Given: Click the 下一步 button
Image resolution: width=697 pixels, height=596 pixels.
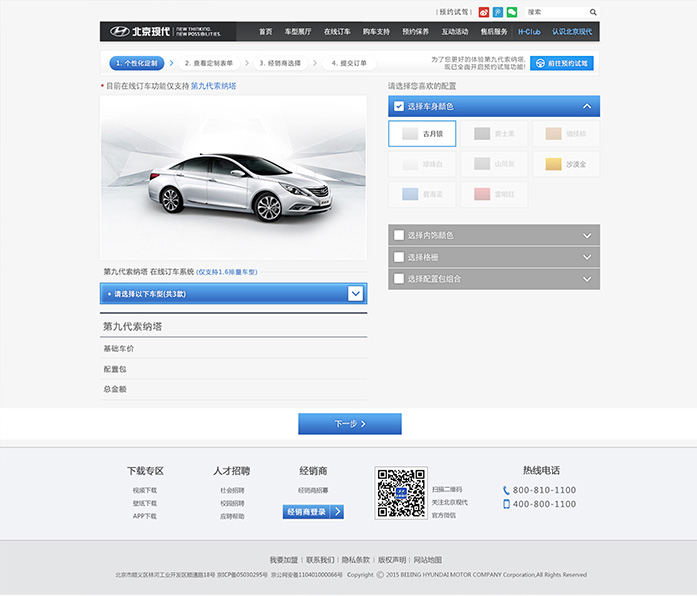Looking at the screenshot, I should tap(349, 424).
